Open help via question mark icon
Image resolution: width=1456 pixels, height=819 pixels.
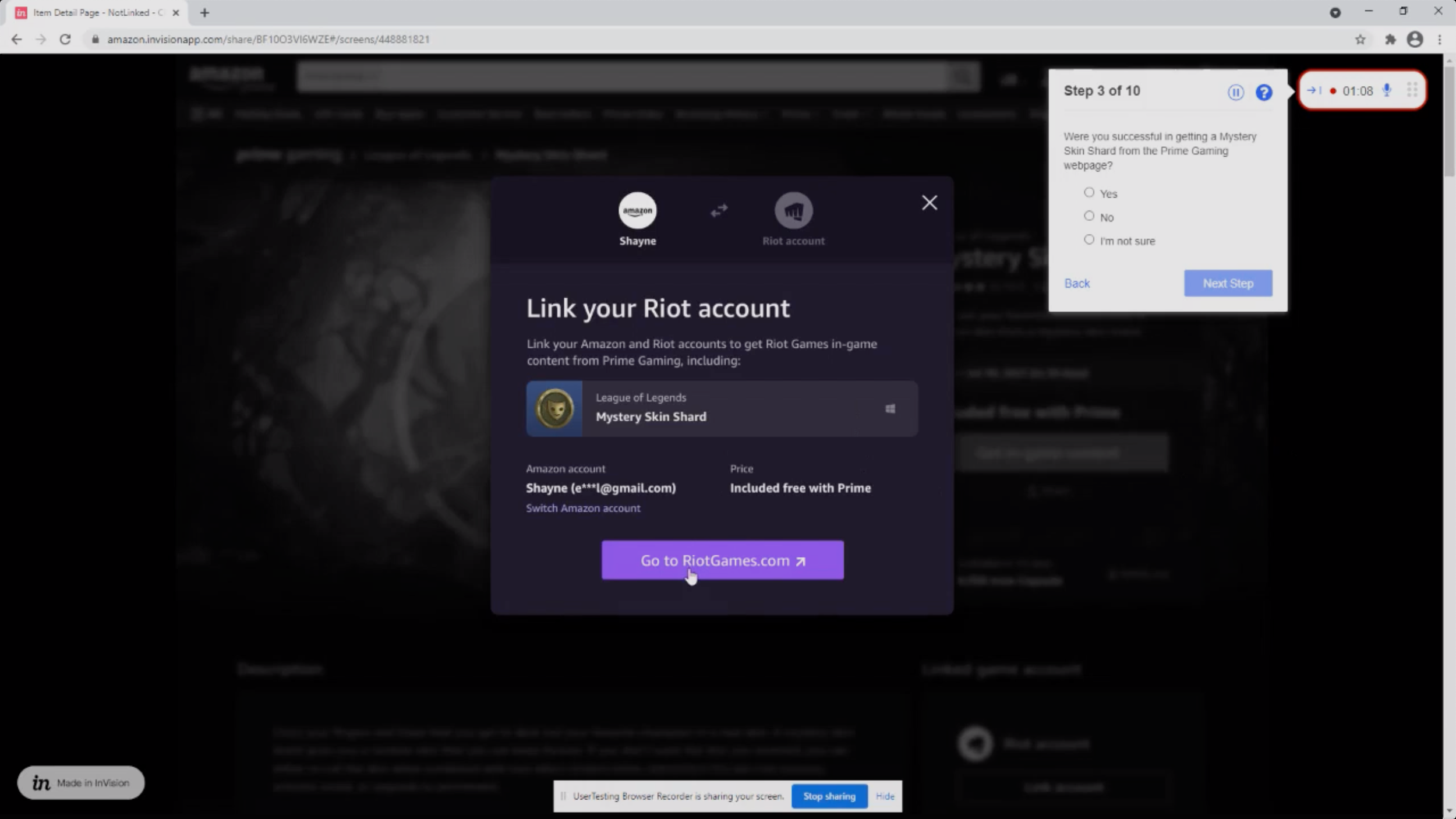(1263, 92)
